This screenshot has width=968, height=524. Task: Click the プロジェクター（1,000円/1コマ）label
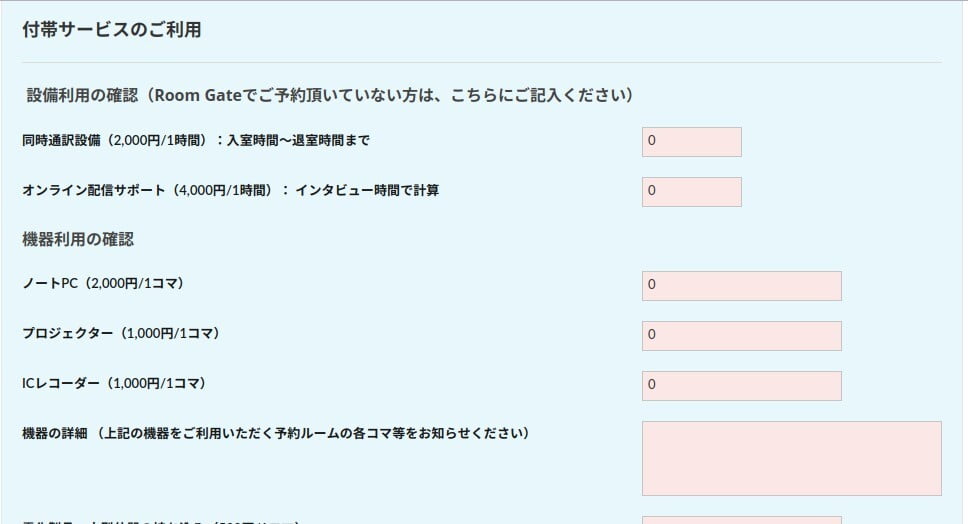pyautogui.click(x=121, y=334)
